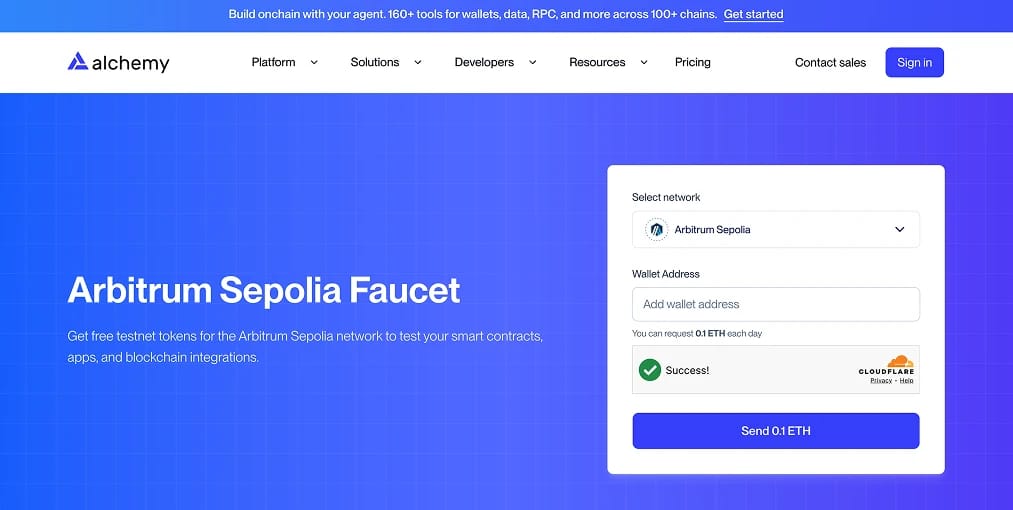
Task: Follow the Get started banner link
Action: (x=753, y=14)
